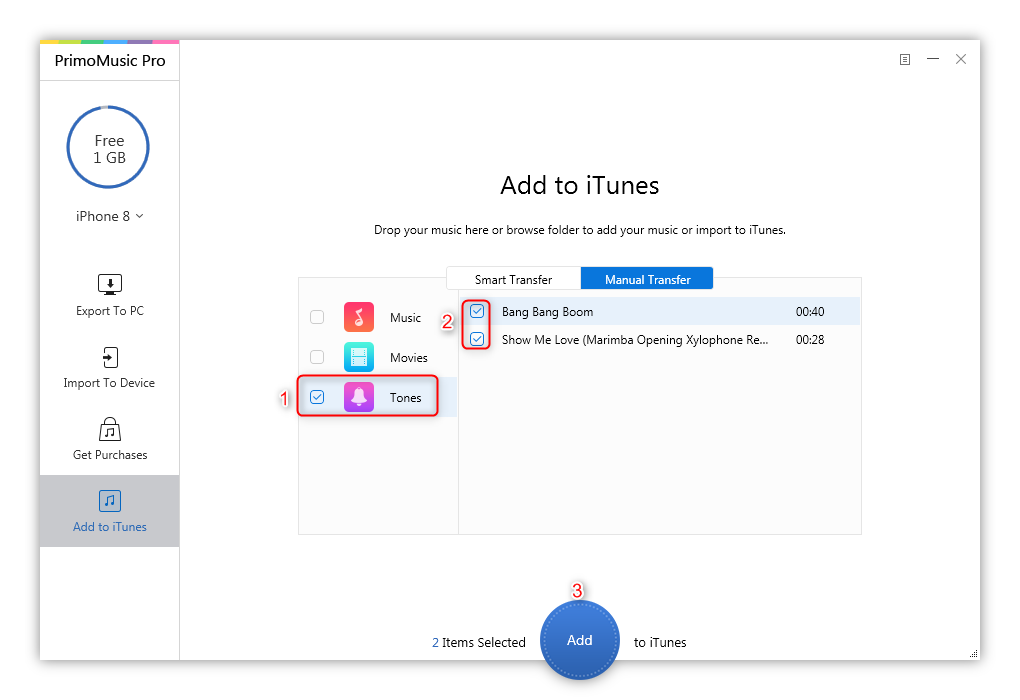
Task: Click the Free 1 GB storage circle
Action: point(108,148)
